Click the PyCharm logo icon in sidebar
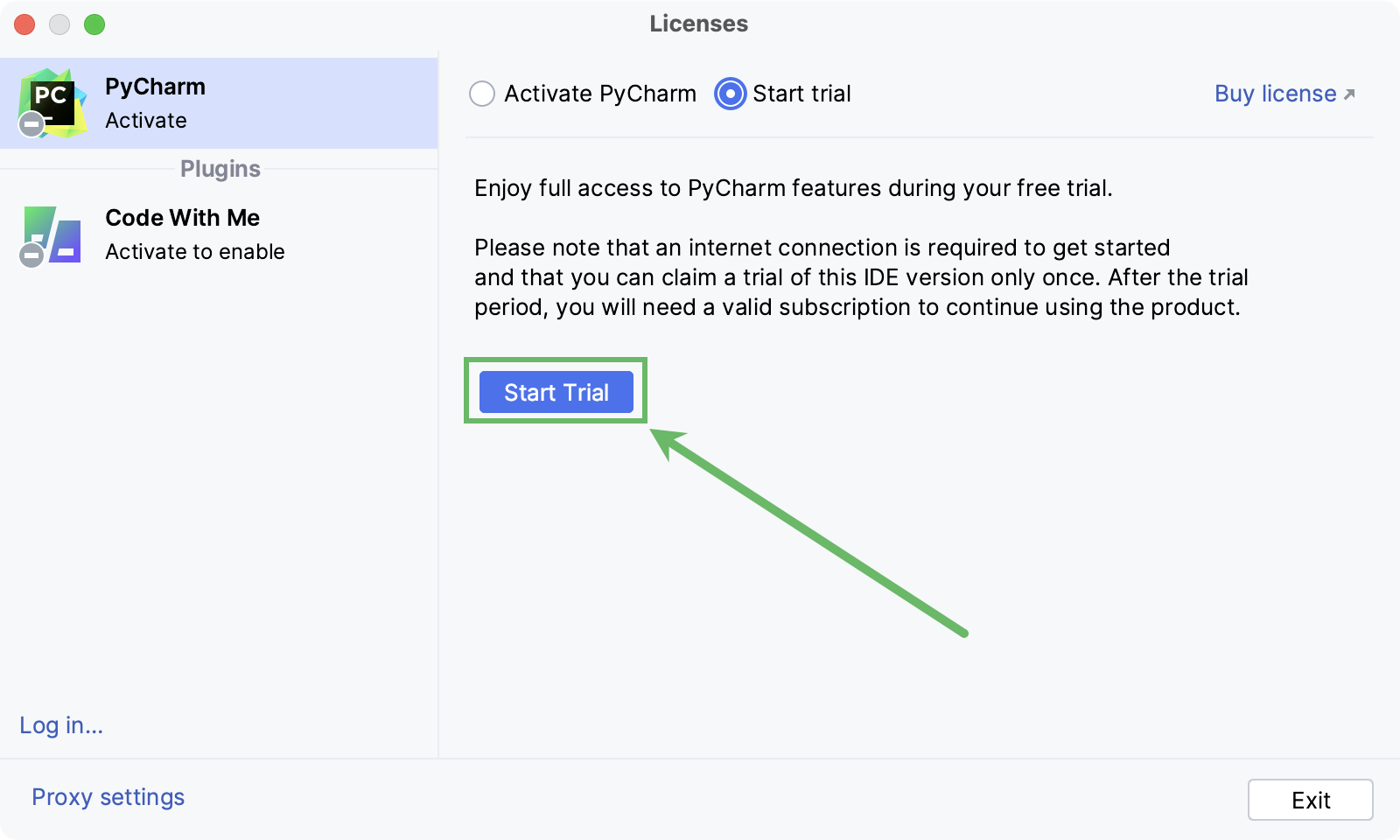Screen dimensions: 1400x840 (x=54, y=101)
